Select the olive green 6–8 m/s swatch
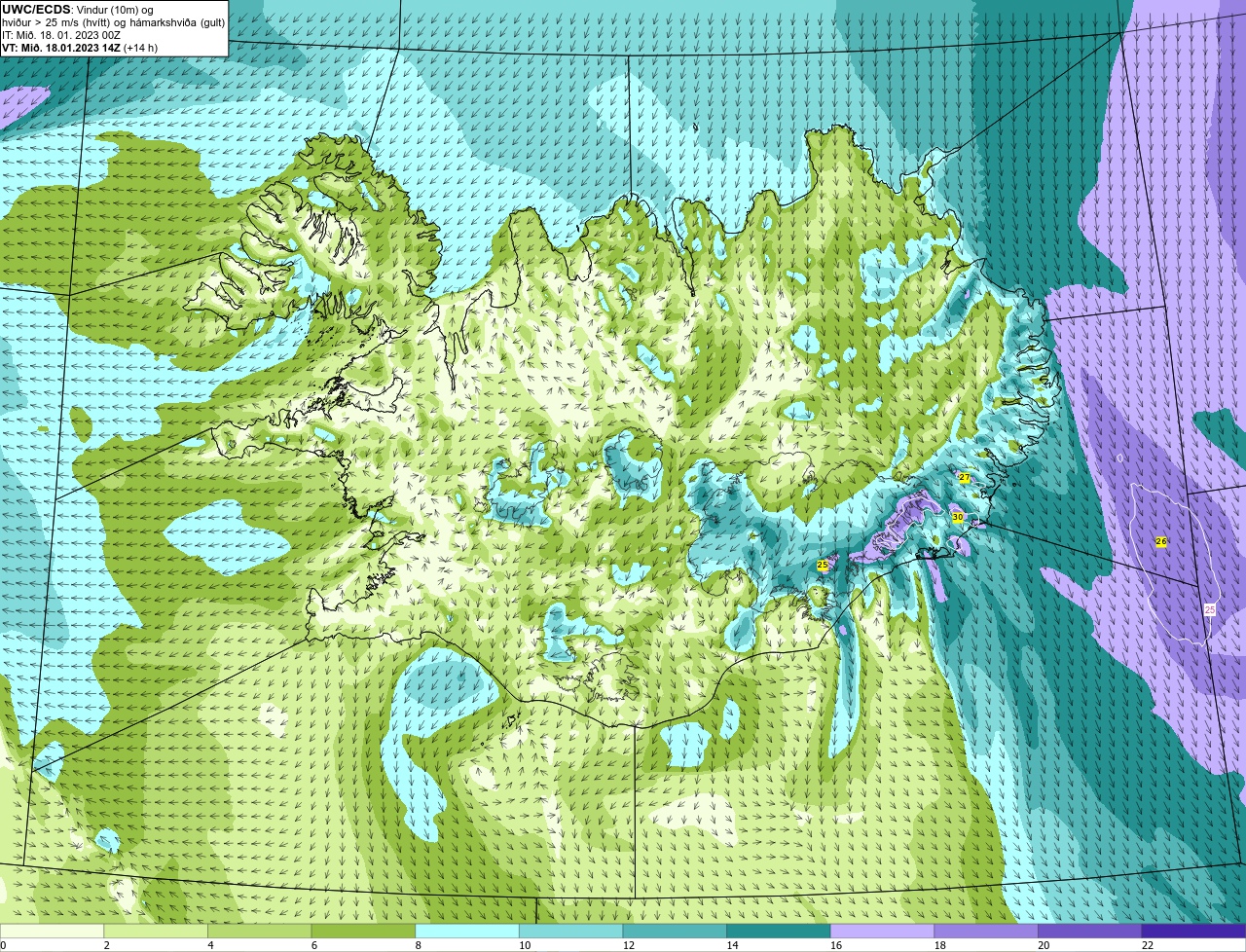Image resolution: width=1246 pixels, height=952 pixels. (363, 931)
